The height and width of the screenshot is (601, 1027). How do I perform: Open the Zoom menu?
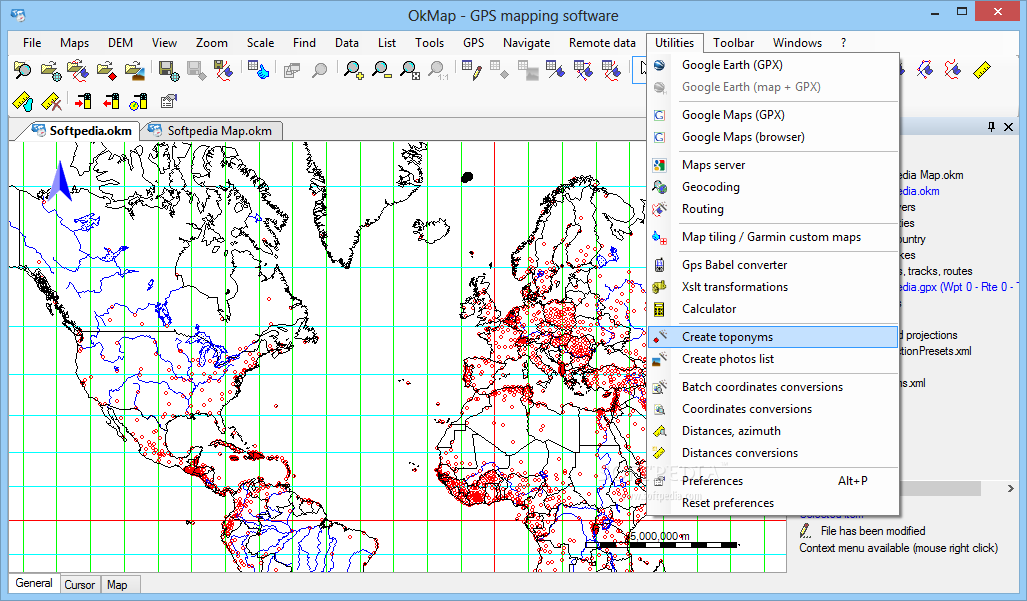tap(212, 43)
